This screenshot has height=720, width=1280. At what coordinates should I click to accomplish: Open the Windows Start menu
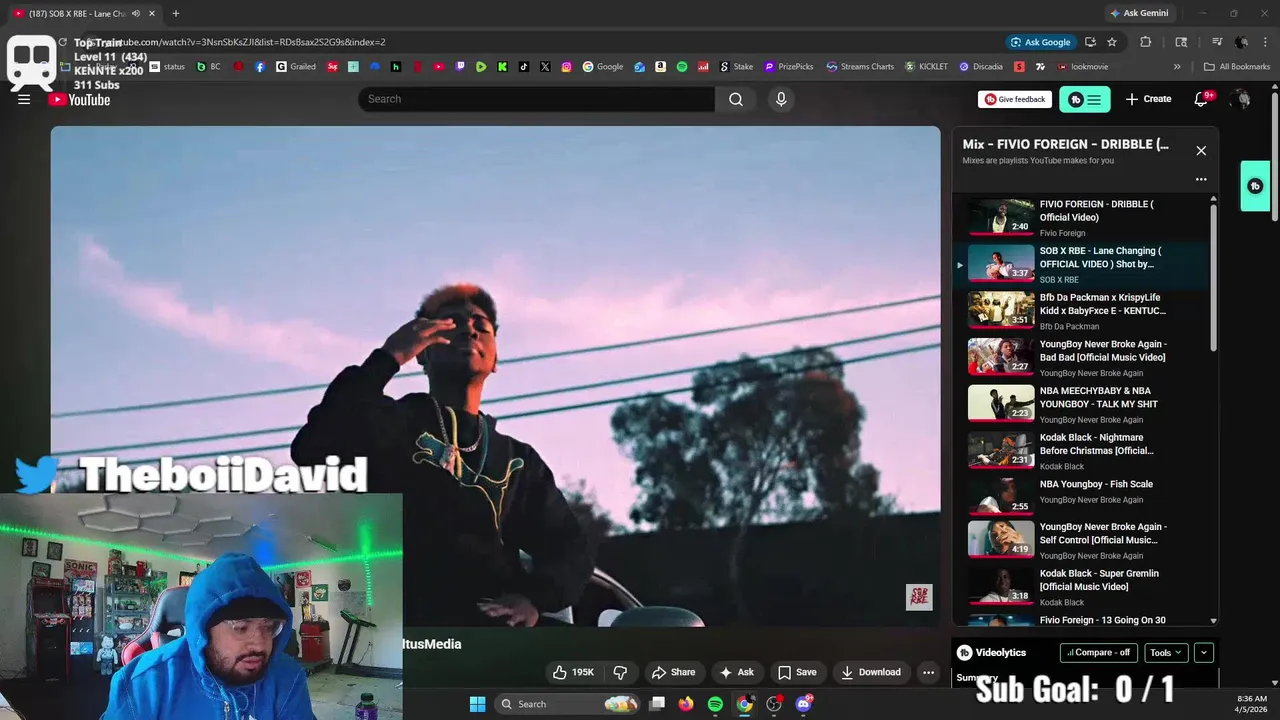477,704
